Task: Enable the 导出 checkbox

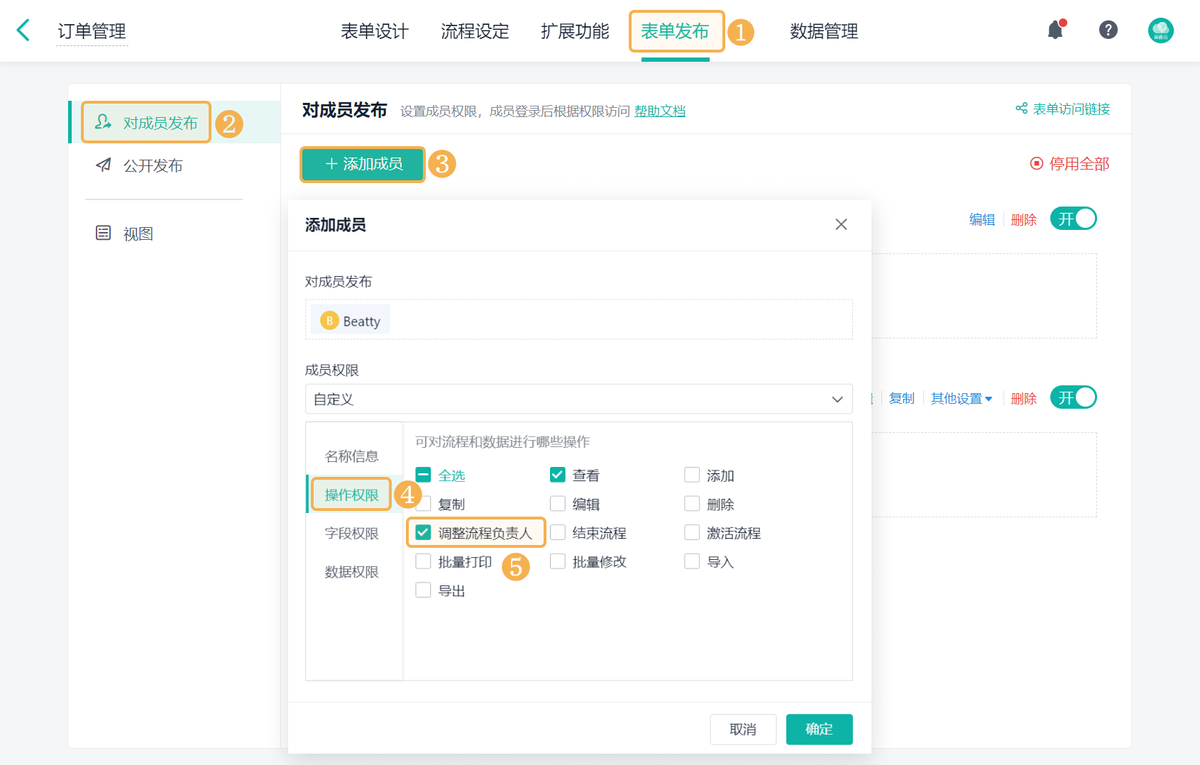Action: coord(423,591)
